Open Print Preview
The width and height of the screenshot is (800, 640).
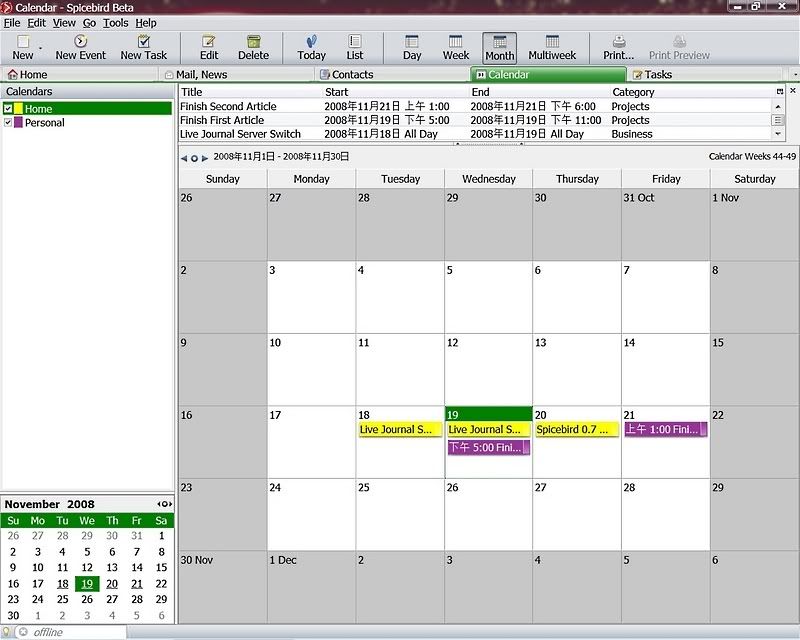(x=679, y=47)
